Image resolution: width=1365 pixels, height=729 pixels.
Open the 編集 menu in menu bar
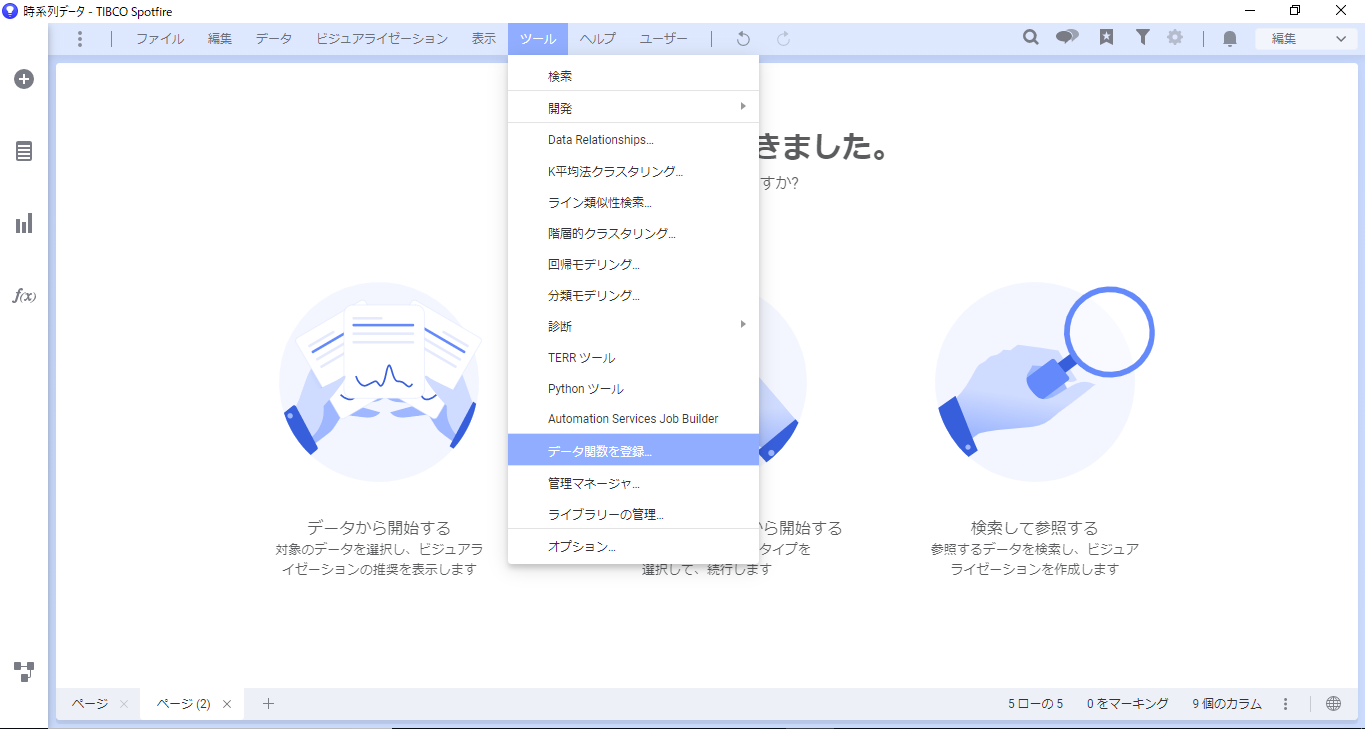point(220,39)
